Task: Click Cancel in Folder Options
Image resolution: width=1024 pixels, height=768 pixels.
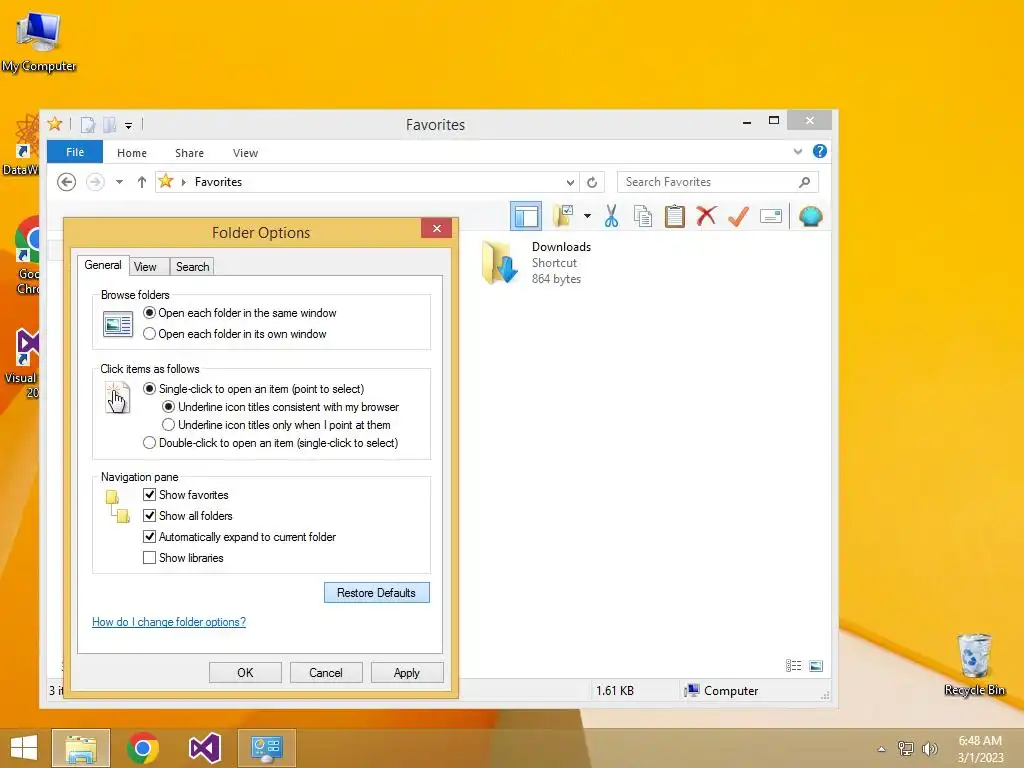Action: [326, 673]
